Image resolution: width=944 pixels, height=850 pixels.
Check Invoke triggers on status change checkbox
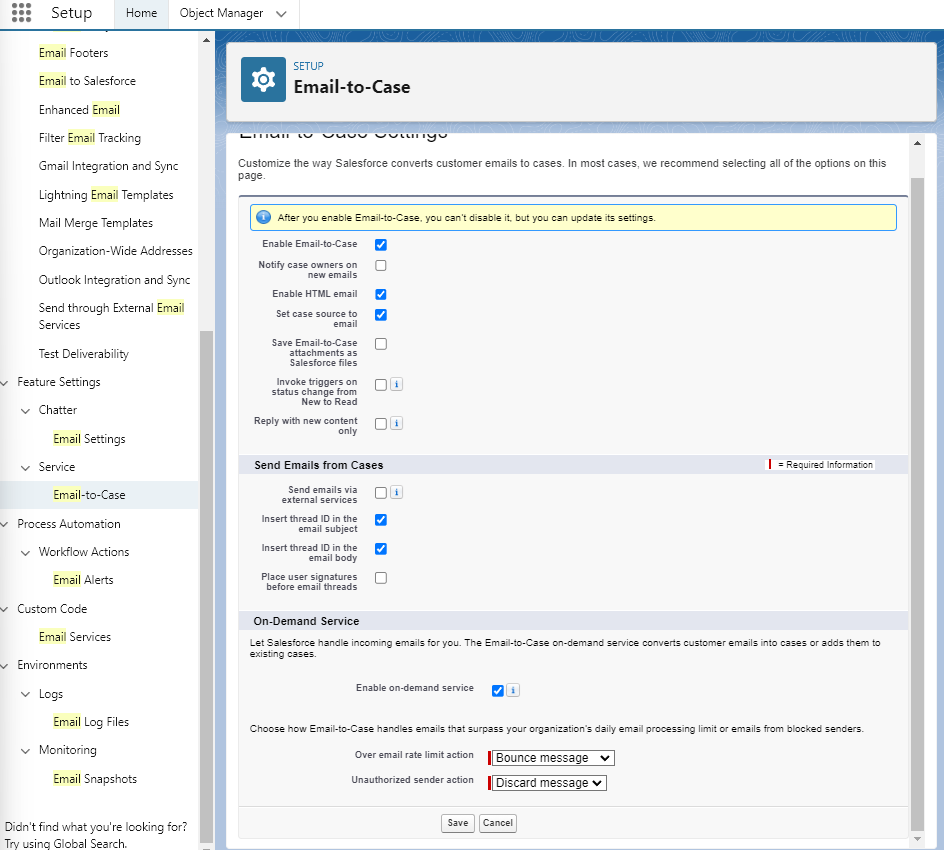click(380, 385)
